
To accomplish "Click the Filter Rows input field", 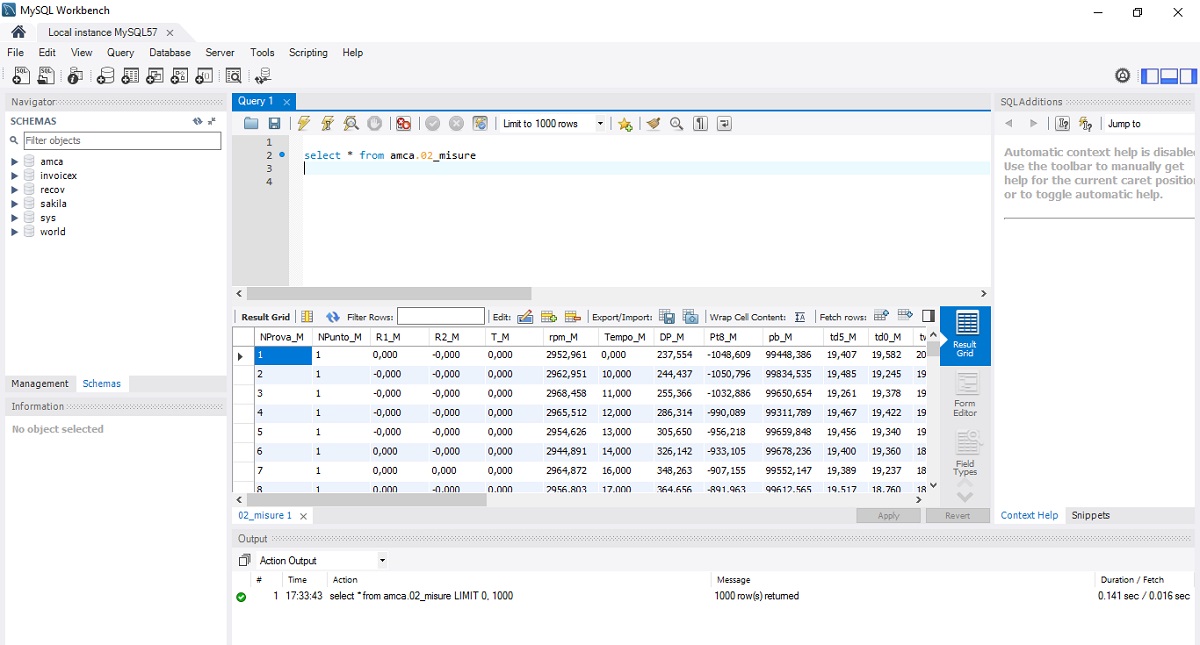I will coord(440,317).
